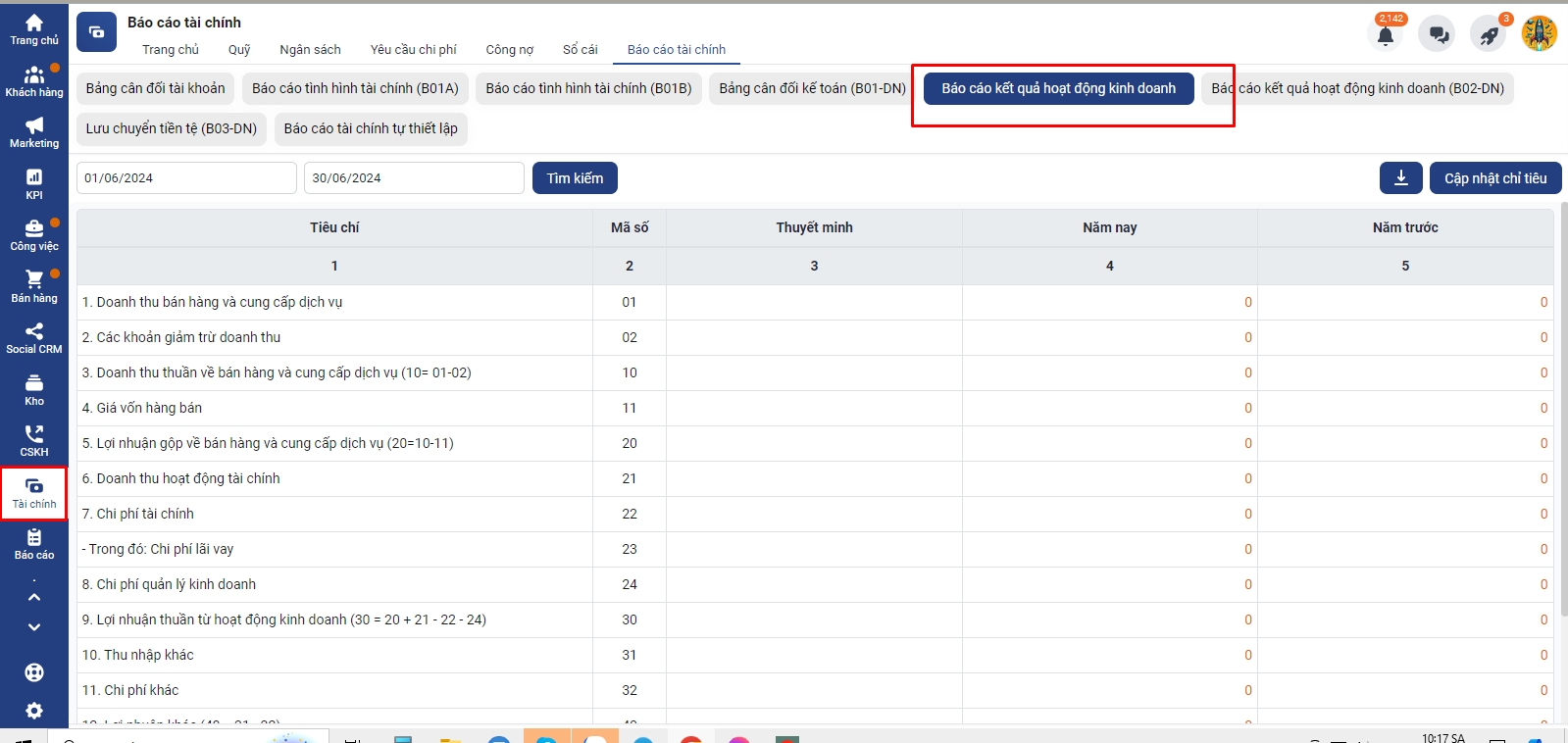This screenshot has height=743, width=1568.
Task: Open settings gear in the sidebar
Action: 34,711
